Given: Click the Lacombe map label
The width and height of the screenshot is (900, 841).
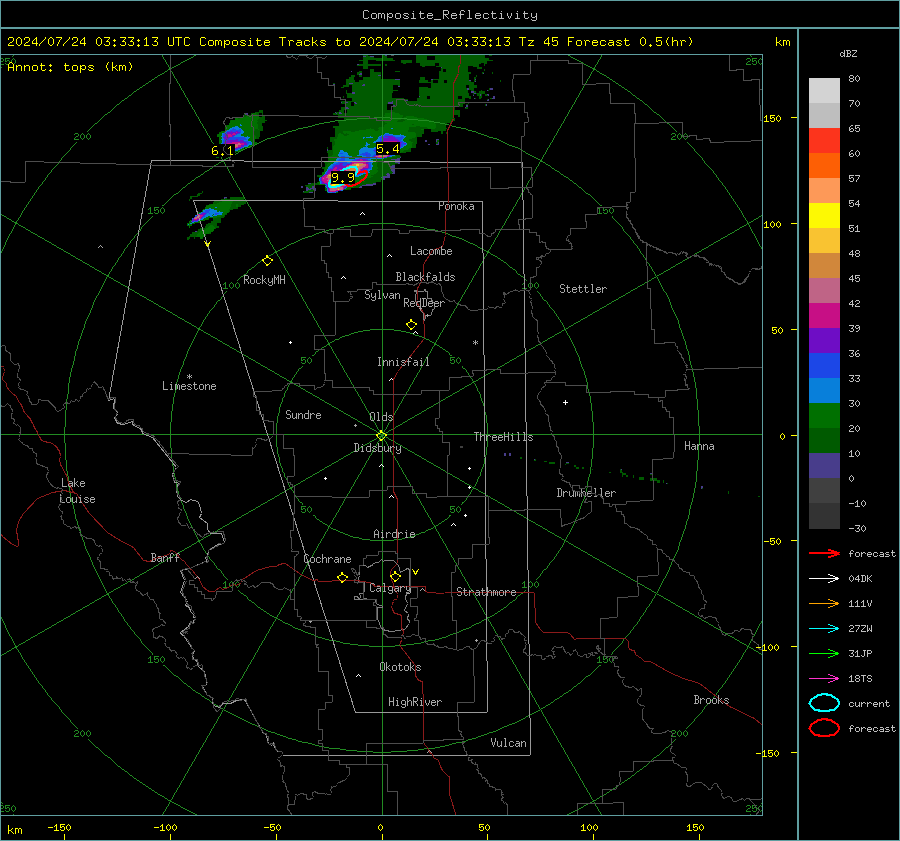Looking at the screenshot, I should (431, 251).
